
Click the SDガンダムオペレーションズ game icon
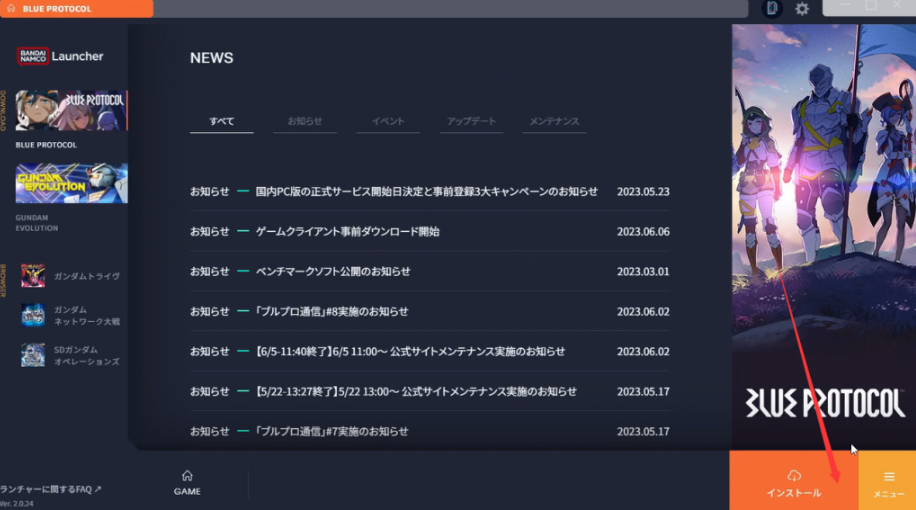(x=33, y=354)
